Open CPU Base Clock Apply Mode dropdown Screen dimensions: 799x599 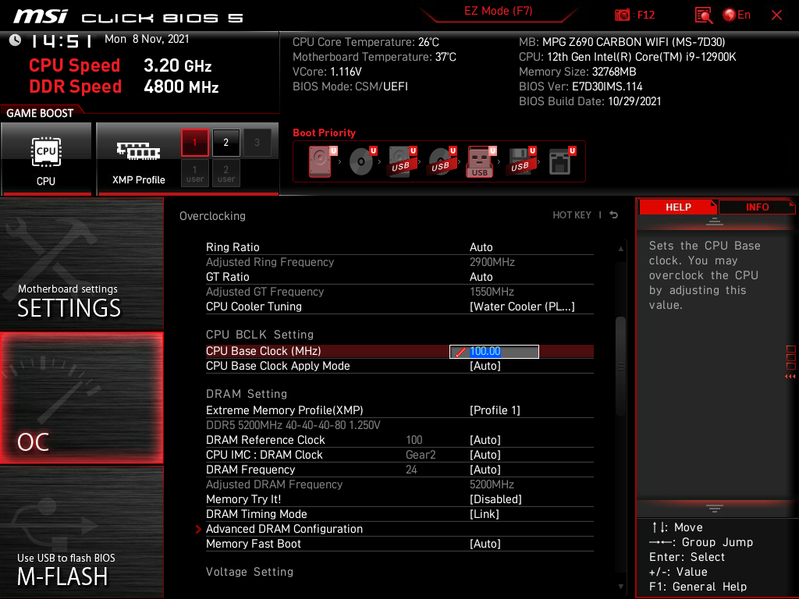pos(485,366)
